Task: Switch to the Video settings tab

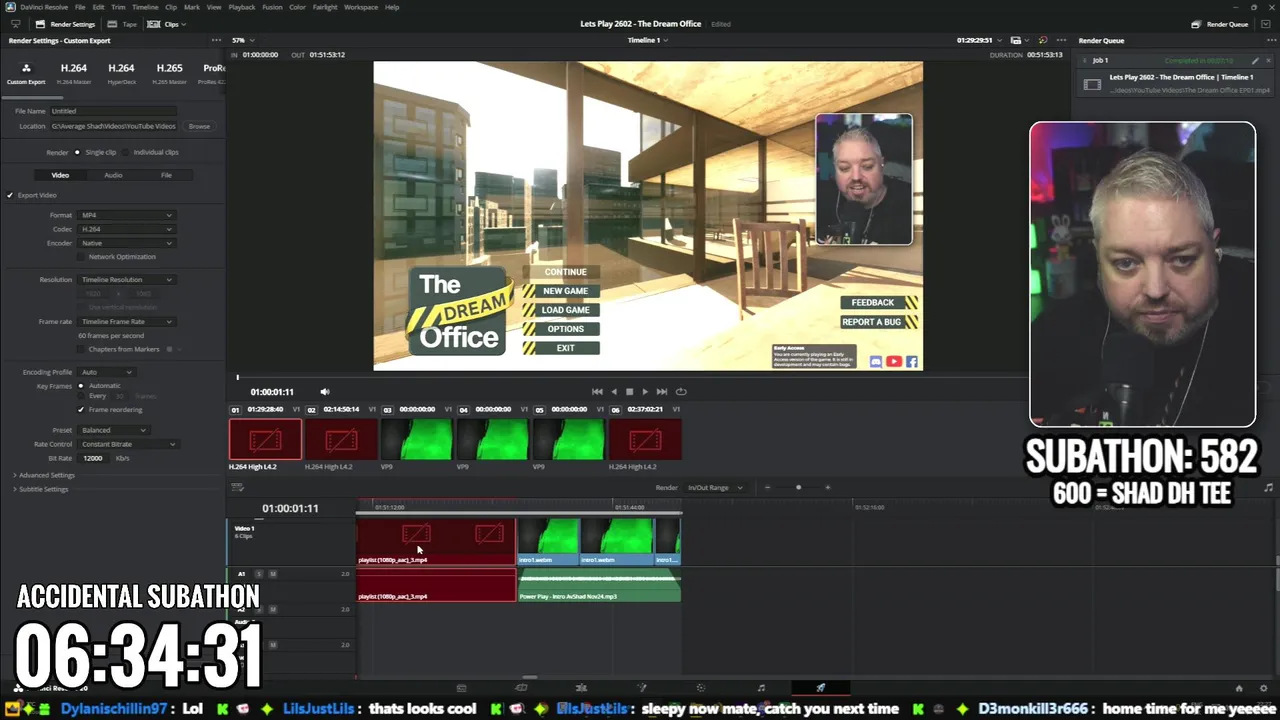Action: [60, 175]
